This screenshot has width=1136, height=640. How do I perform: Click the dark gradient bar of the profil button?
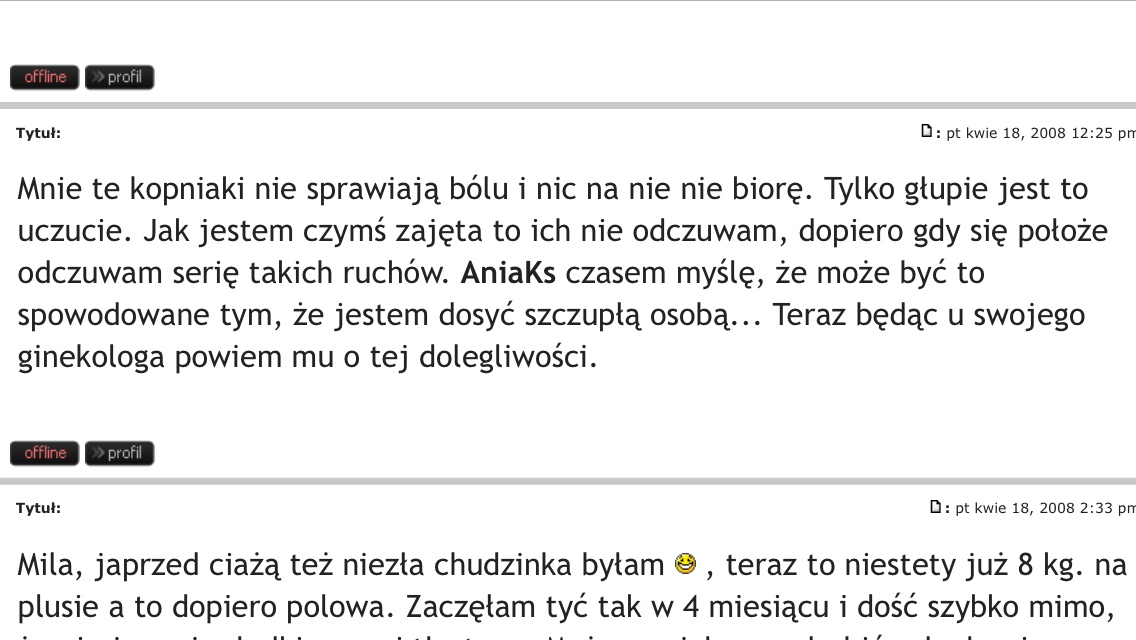pos(119,77)
